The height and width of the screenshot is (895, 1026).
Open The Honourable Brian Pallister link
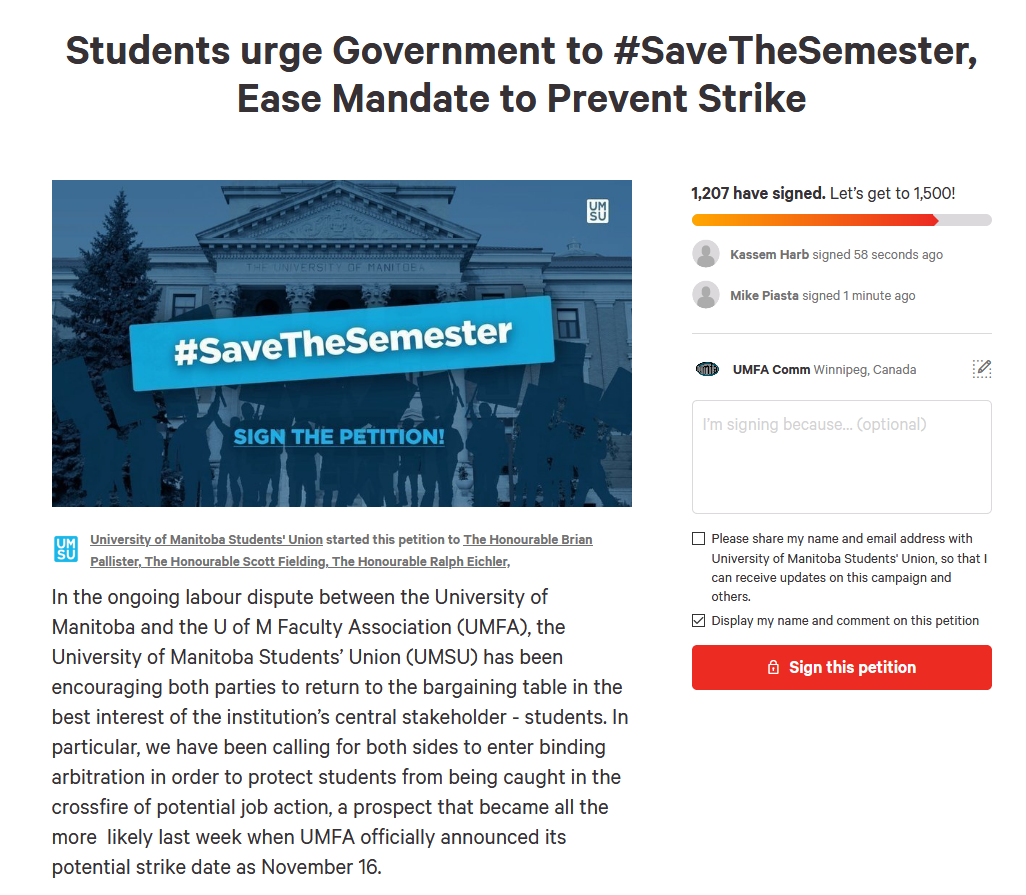(527, 540)
